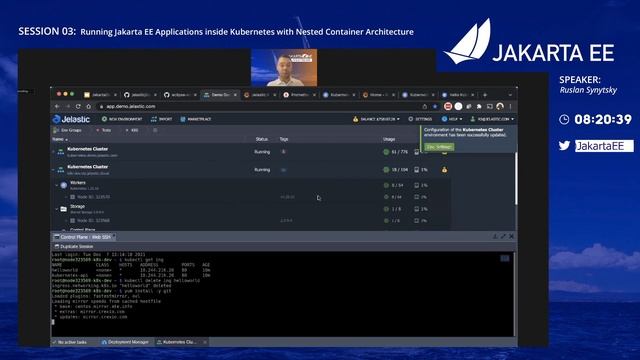The height and width of the screenshot is (360, 640).
Task: Click the share icon in the address bar
Action: (x=424, y=107)
